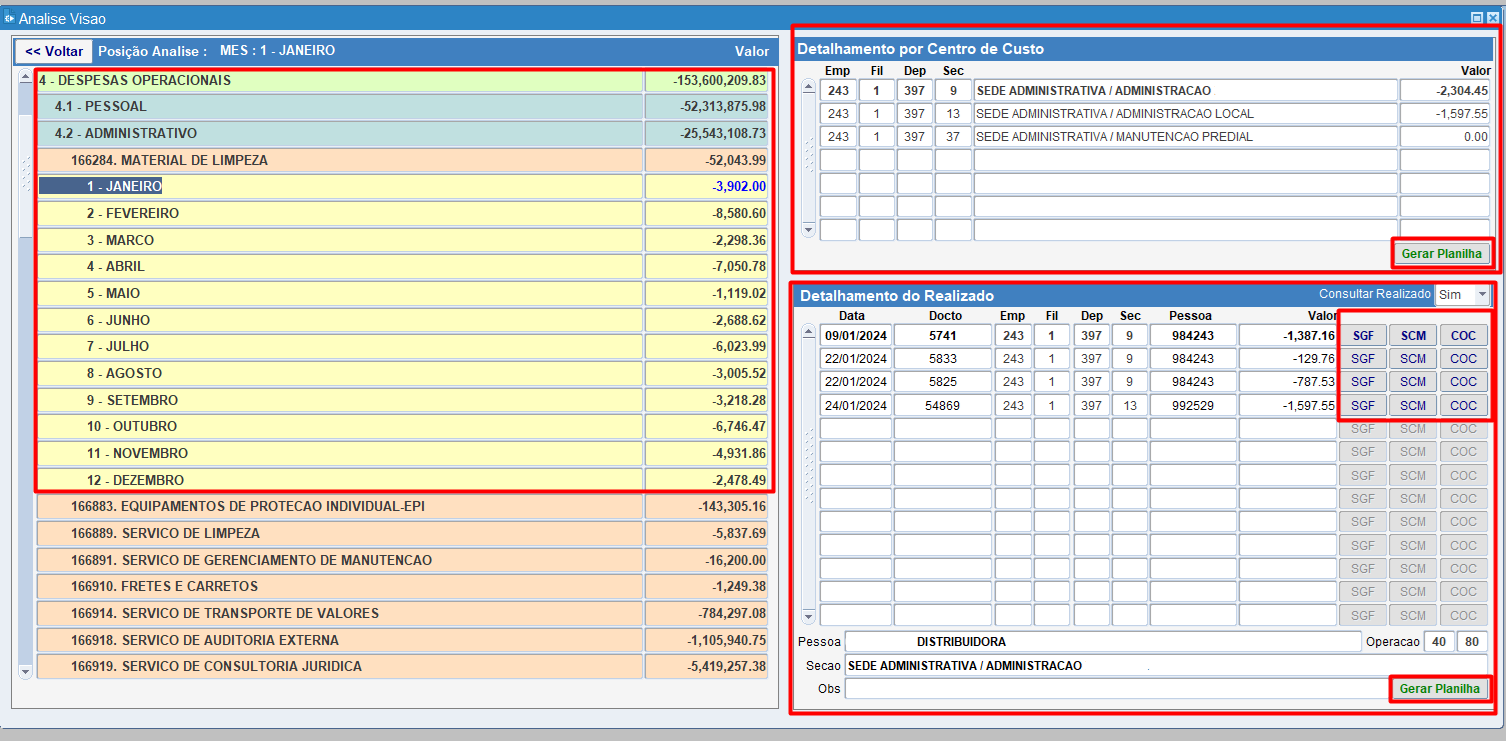The width and height of the screenshot is (1510, 741).
Task: Open COC for document 54869
Action: coord(1463,405)
